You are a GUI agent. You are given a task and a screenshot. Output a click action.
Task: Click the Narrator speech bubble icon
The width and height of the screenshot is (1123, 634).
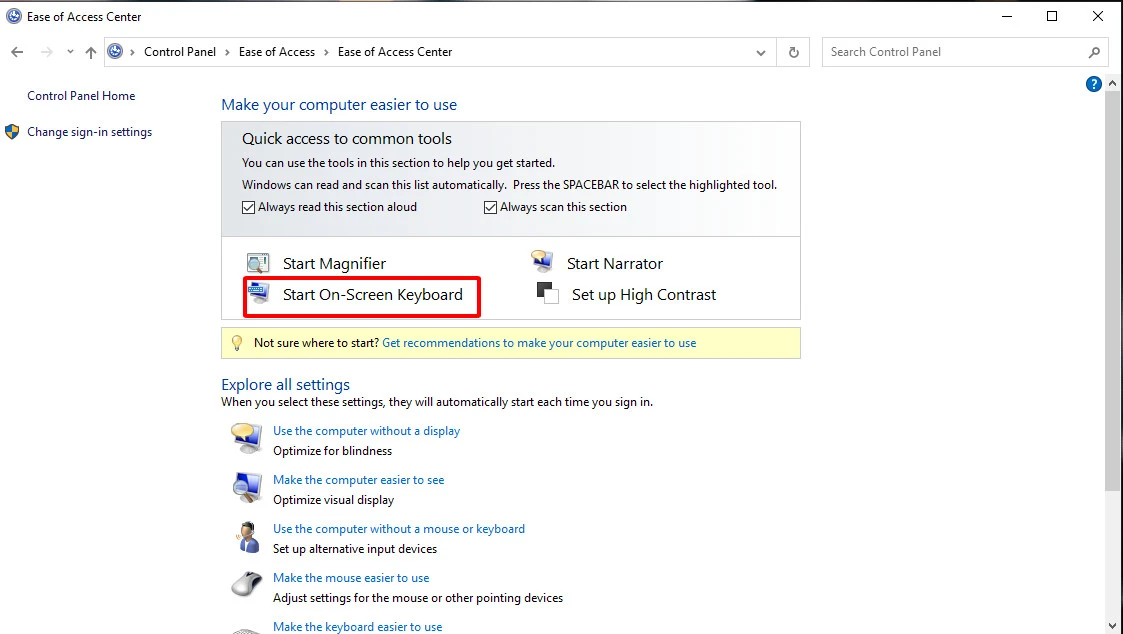tap(542, 261)
